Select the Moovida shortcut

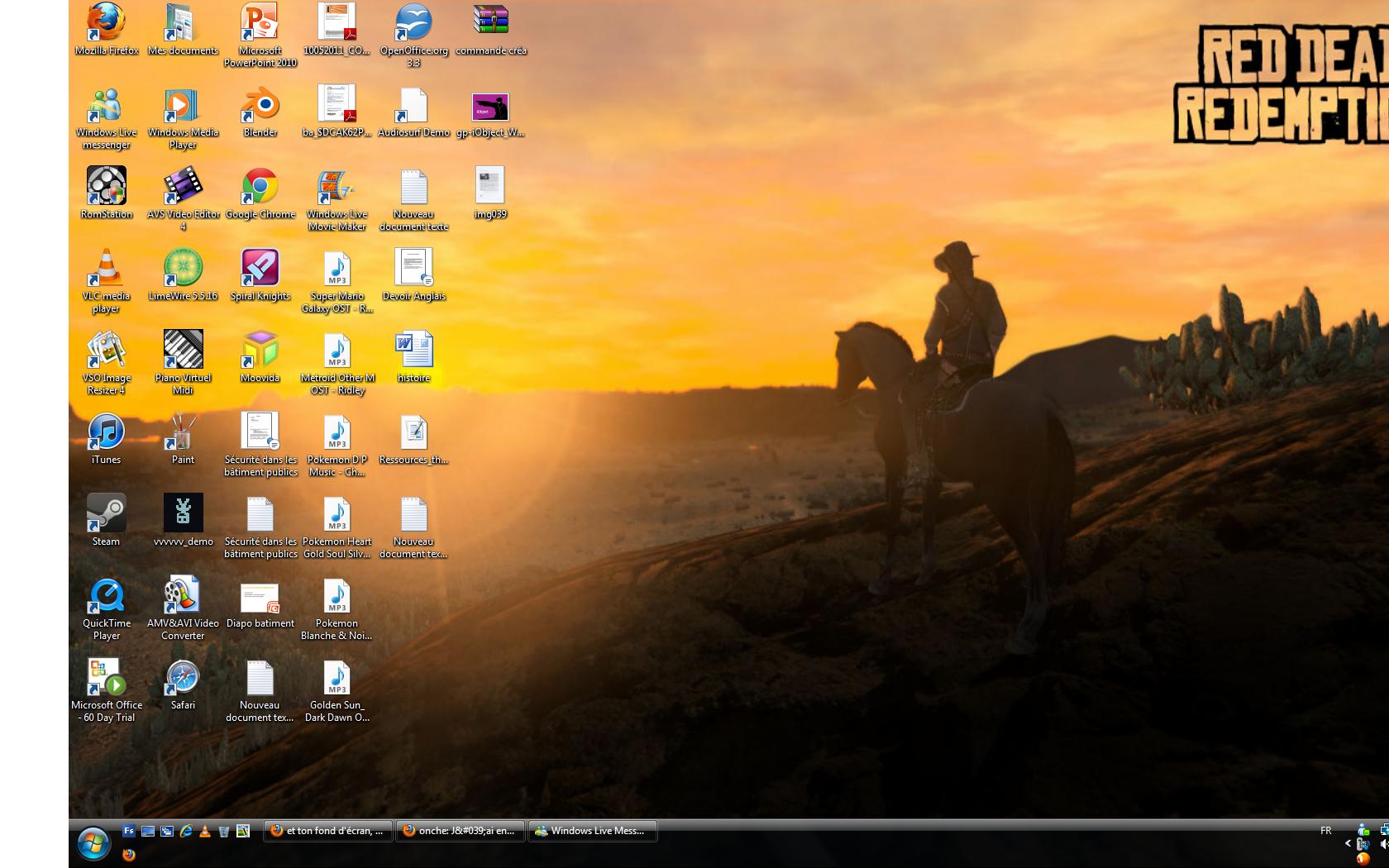point(260,357)
